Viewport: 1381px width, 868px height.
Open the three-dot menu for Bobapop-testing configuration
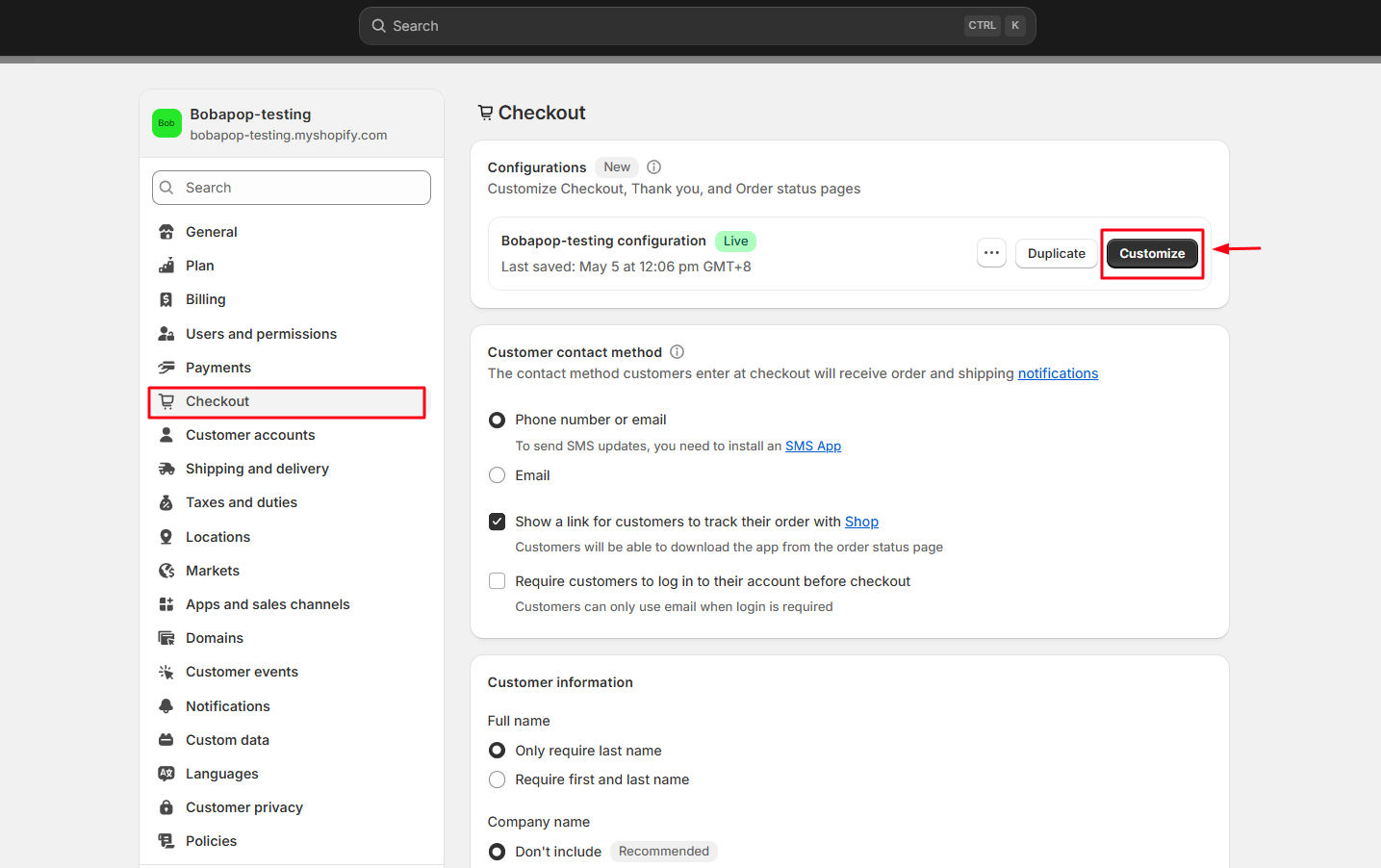point(991,253)
